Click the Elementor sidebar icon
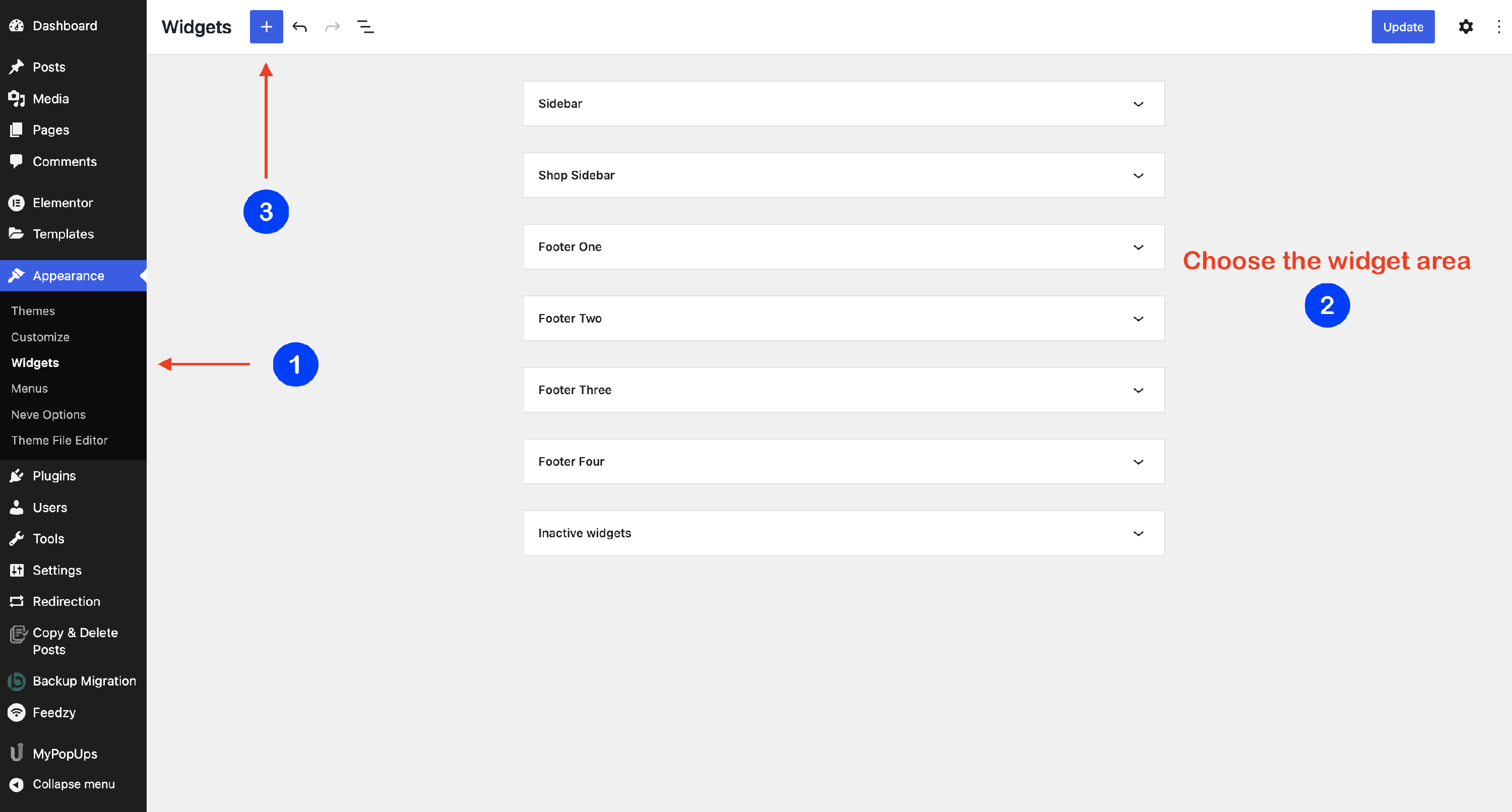1512x812 pixels. pos(17,203)
